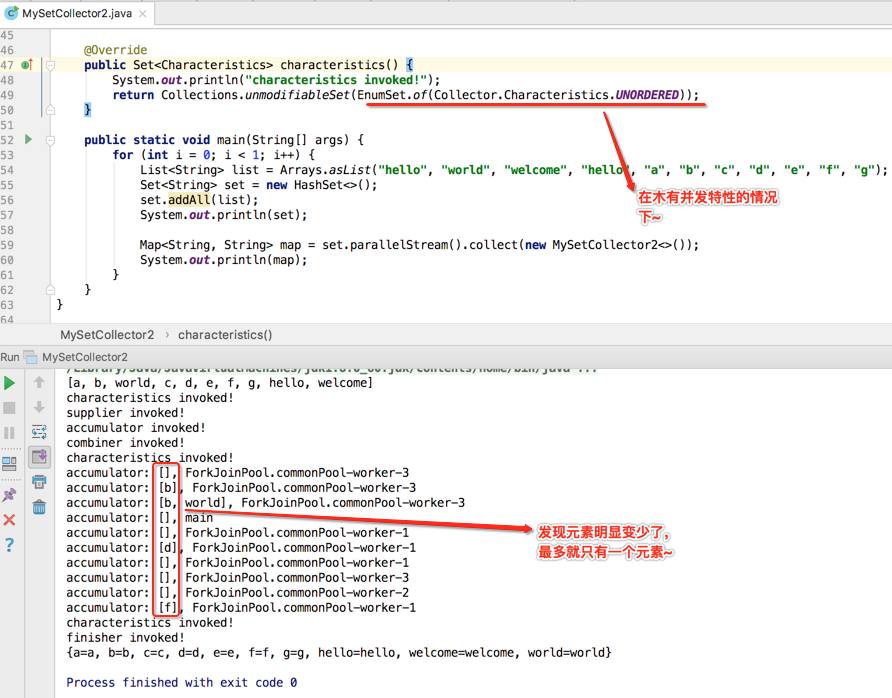Click the 'accumulator invoked!' console line
Viewport: 892px width, 698px height.
(135, 428)
